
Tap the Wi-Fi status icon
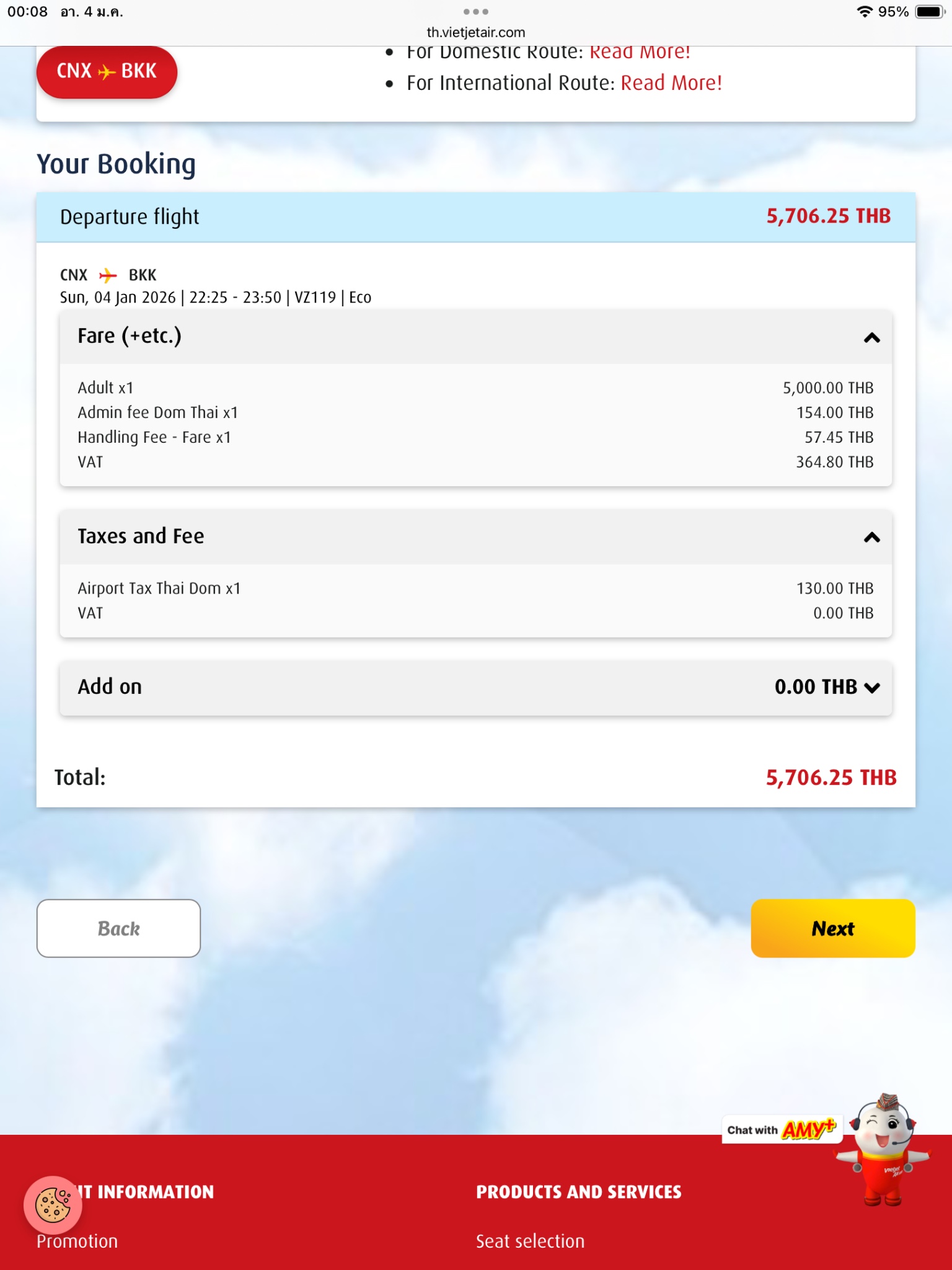[864, 12]
